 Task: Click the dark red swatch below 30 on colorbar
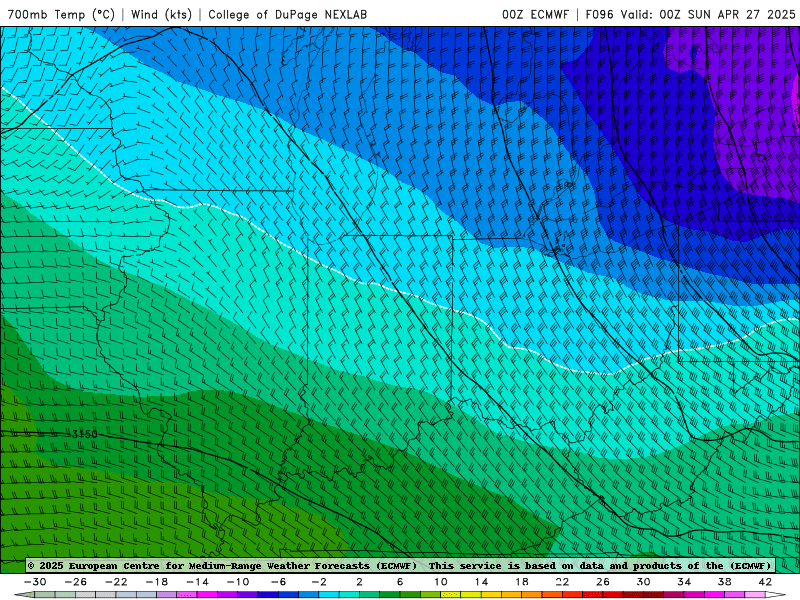tap(654, 595)
